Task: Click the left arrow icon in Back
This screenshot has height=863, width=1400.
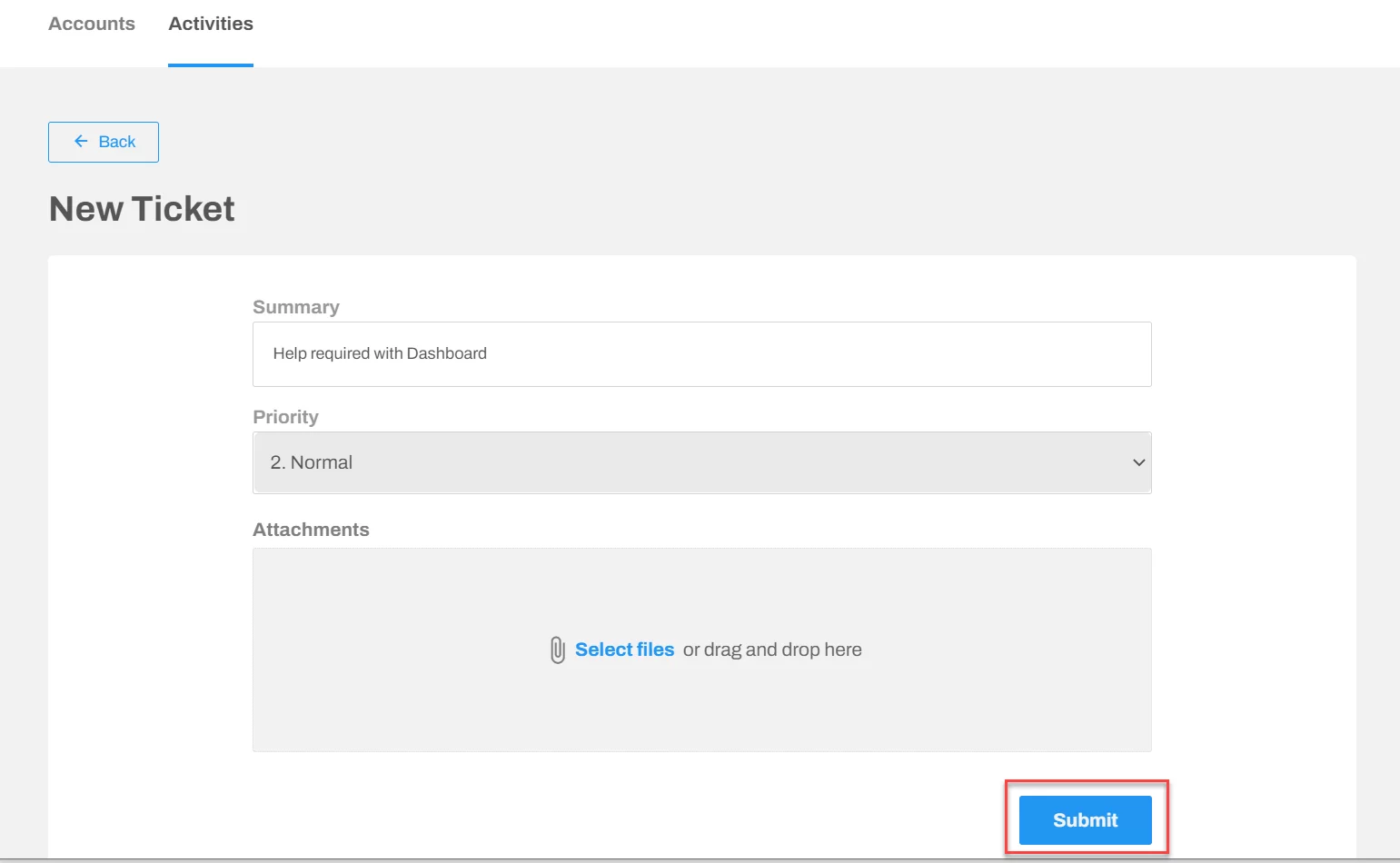Action: click(x=81, y=141)
